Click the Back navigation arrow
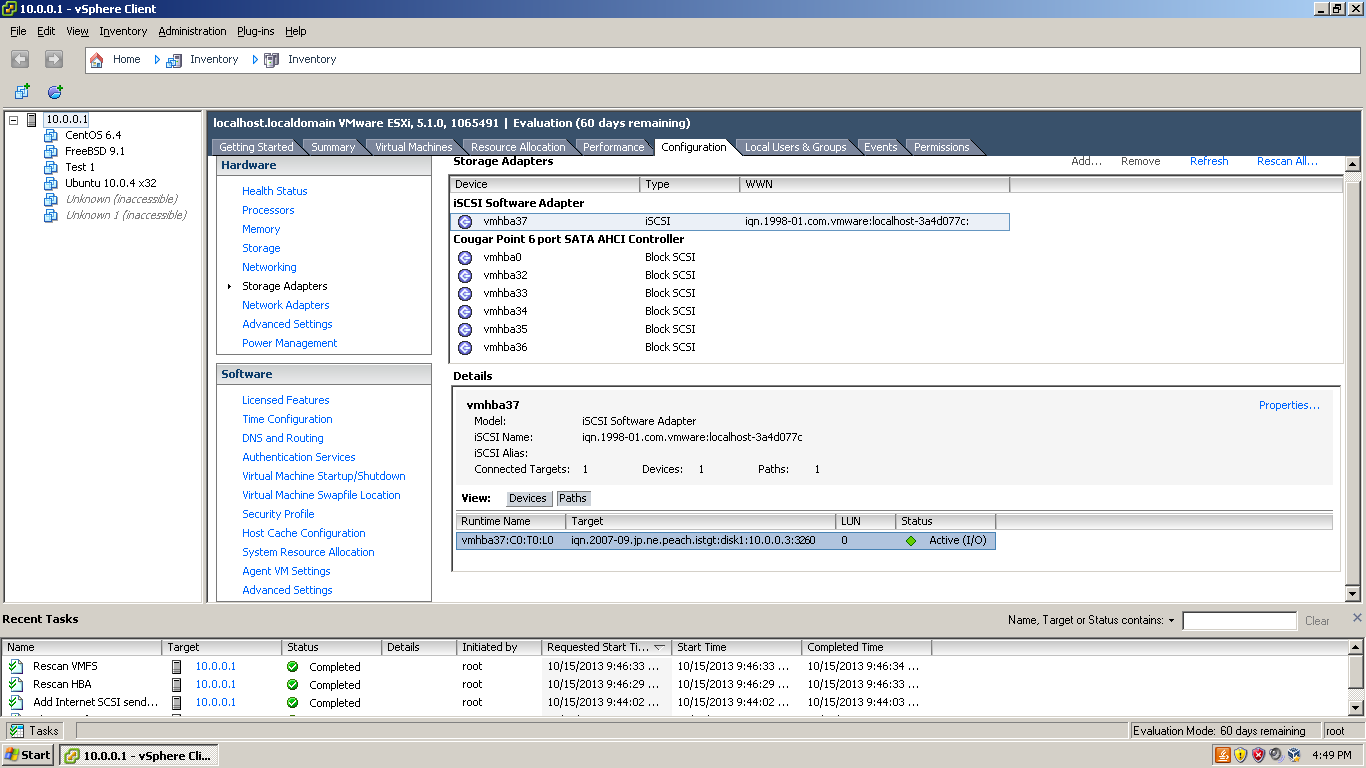Viewport: 1366px width, 768px height. [x=20, y=60]
